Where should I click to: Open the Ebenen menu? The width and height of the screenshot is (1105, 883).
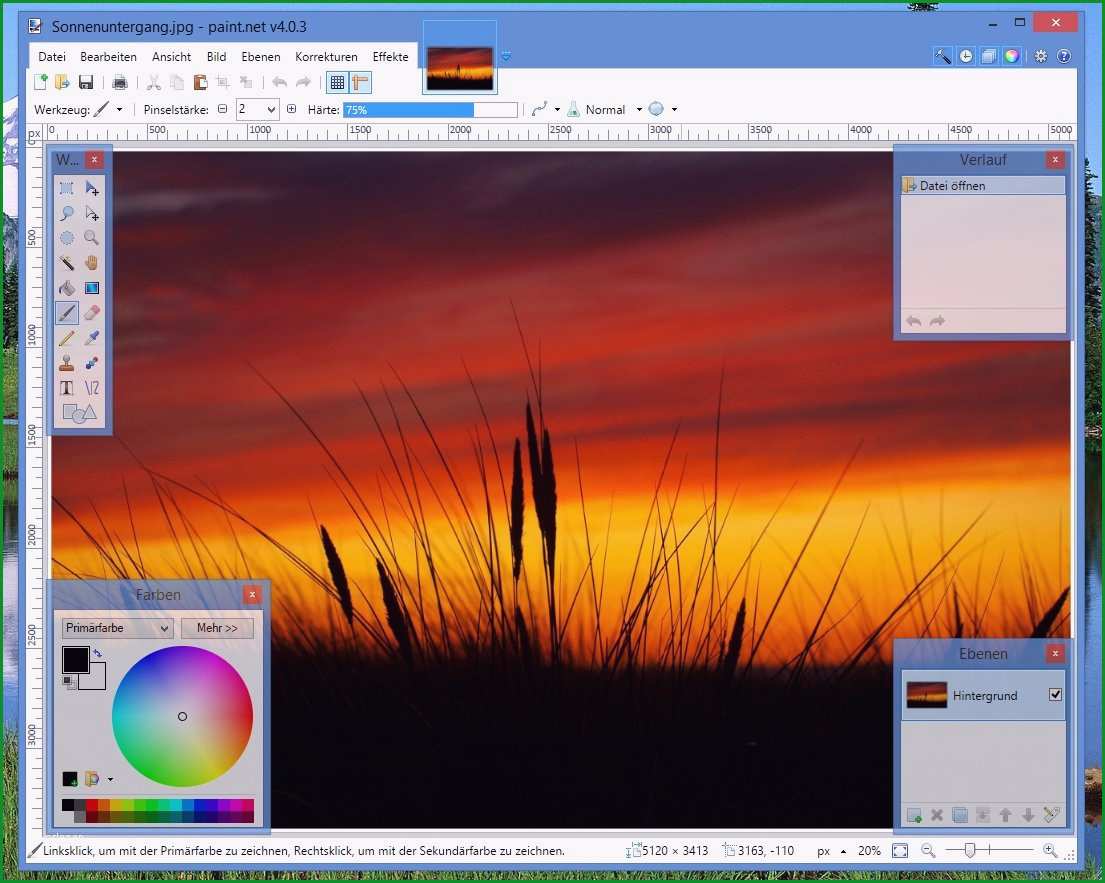tap(261, 56)
